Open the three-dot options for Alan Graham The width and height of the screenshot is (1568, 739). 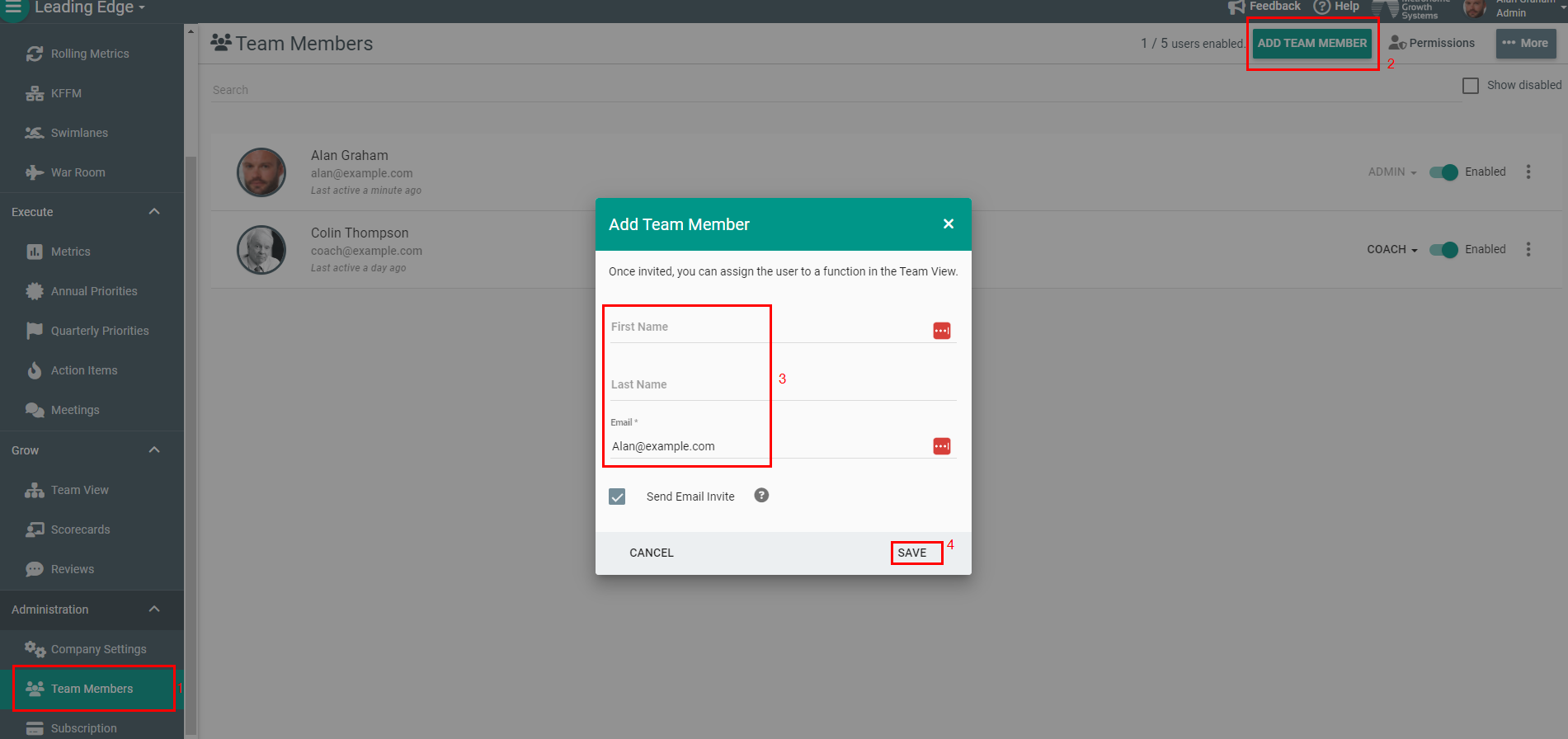[1528, 172]
